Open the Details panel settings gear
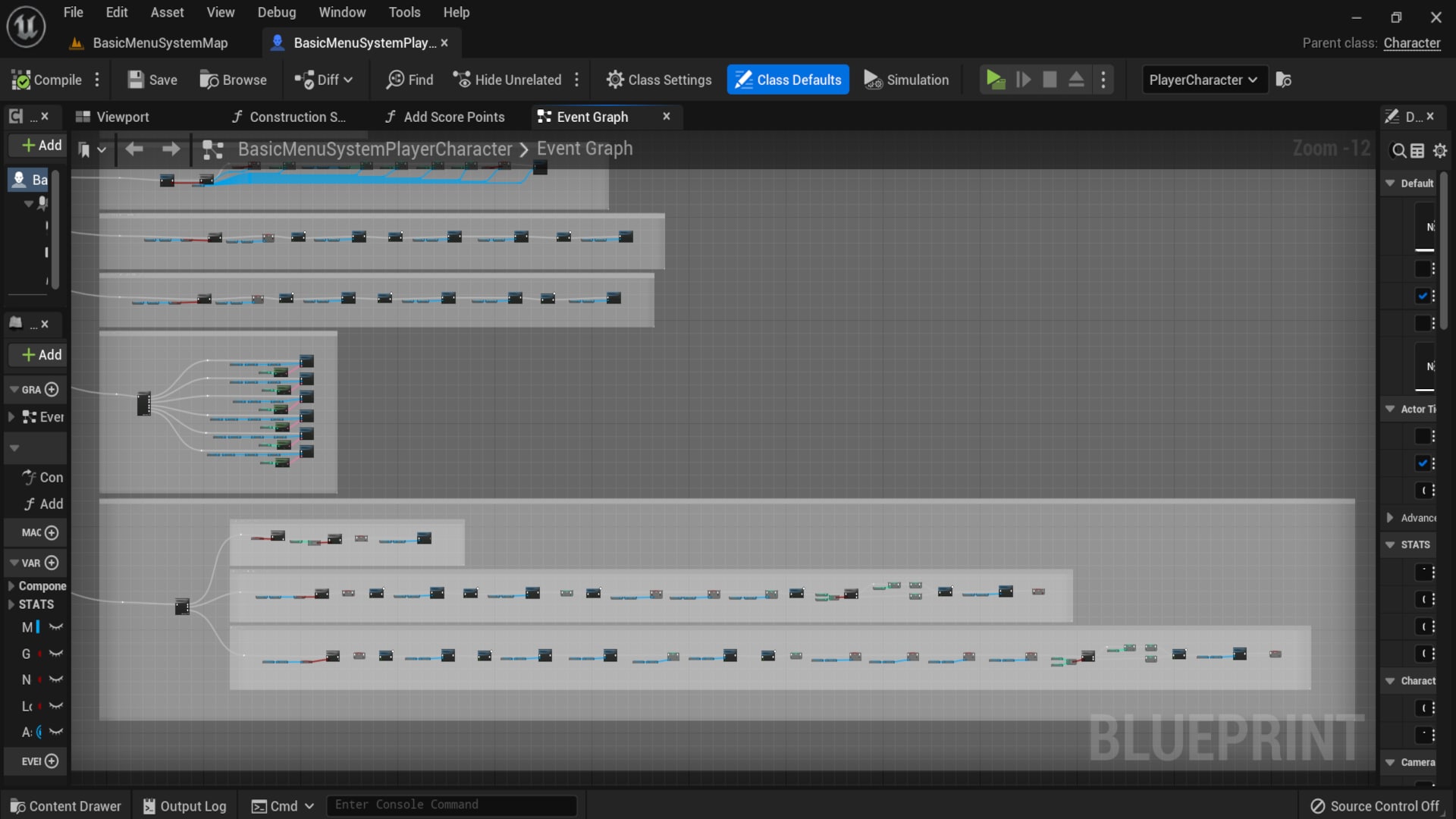1456x819 pixels. (1440, 150)
